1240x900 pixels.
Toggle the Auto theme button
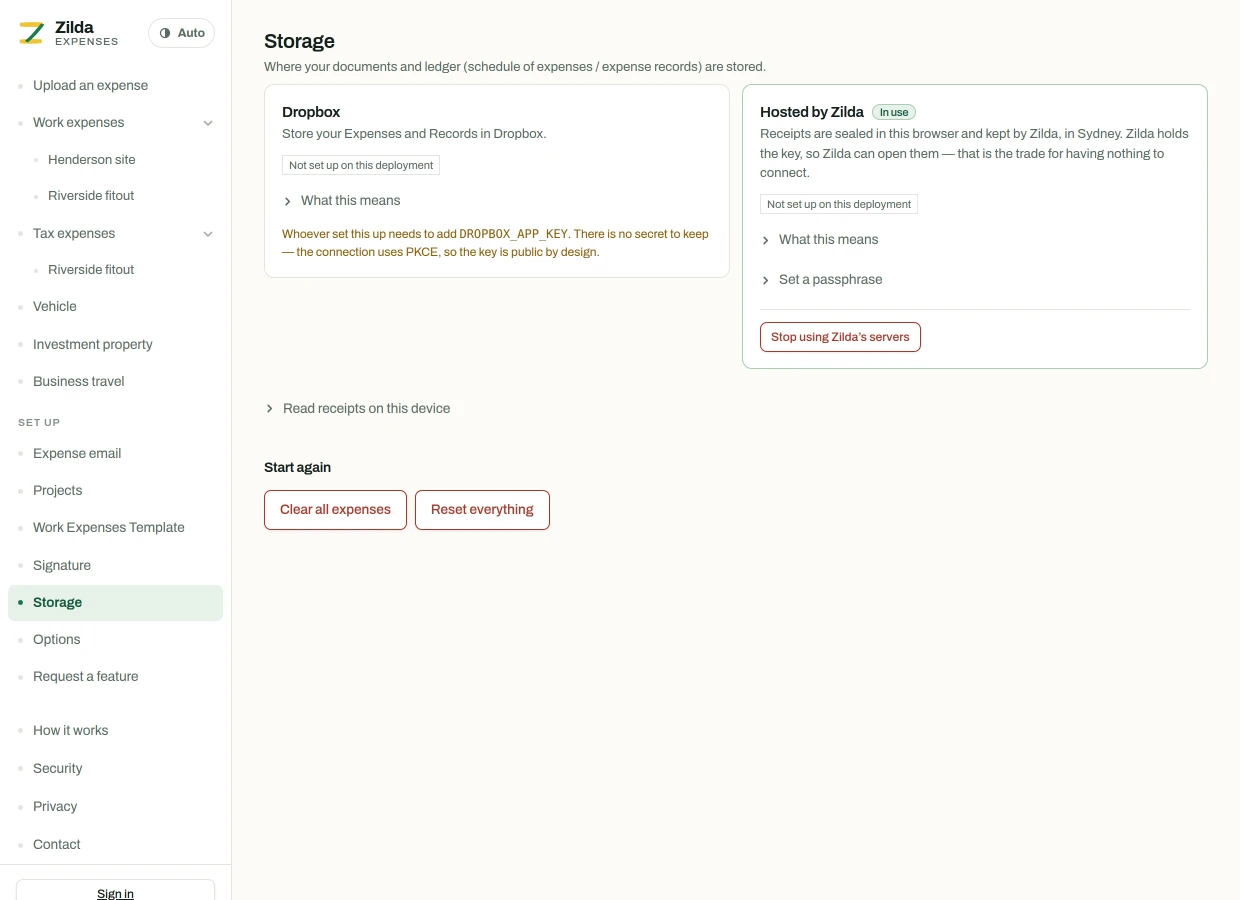coord(181,33)
